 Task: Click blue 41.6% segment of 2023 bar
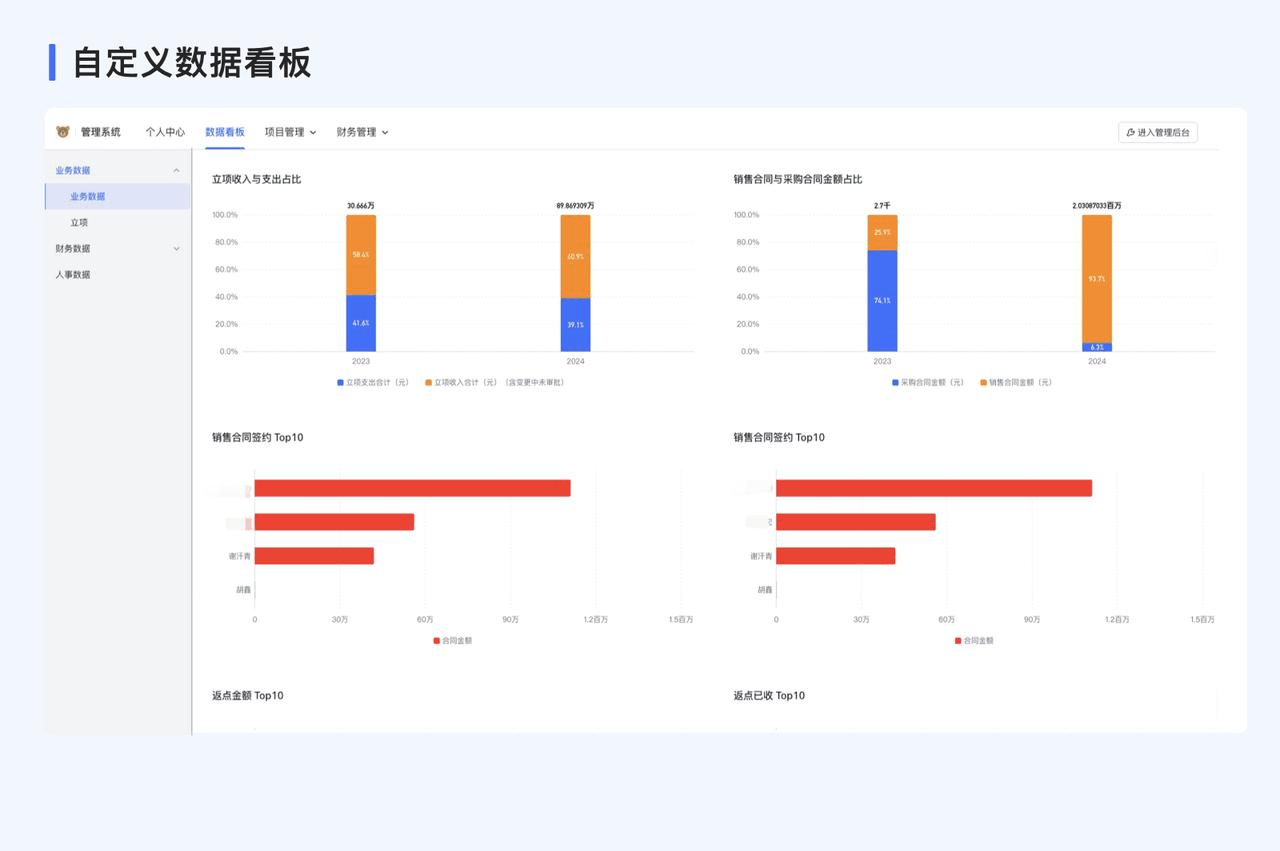pyautogui.click(x=361, y=323)
